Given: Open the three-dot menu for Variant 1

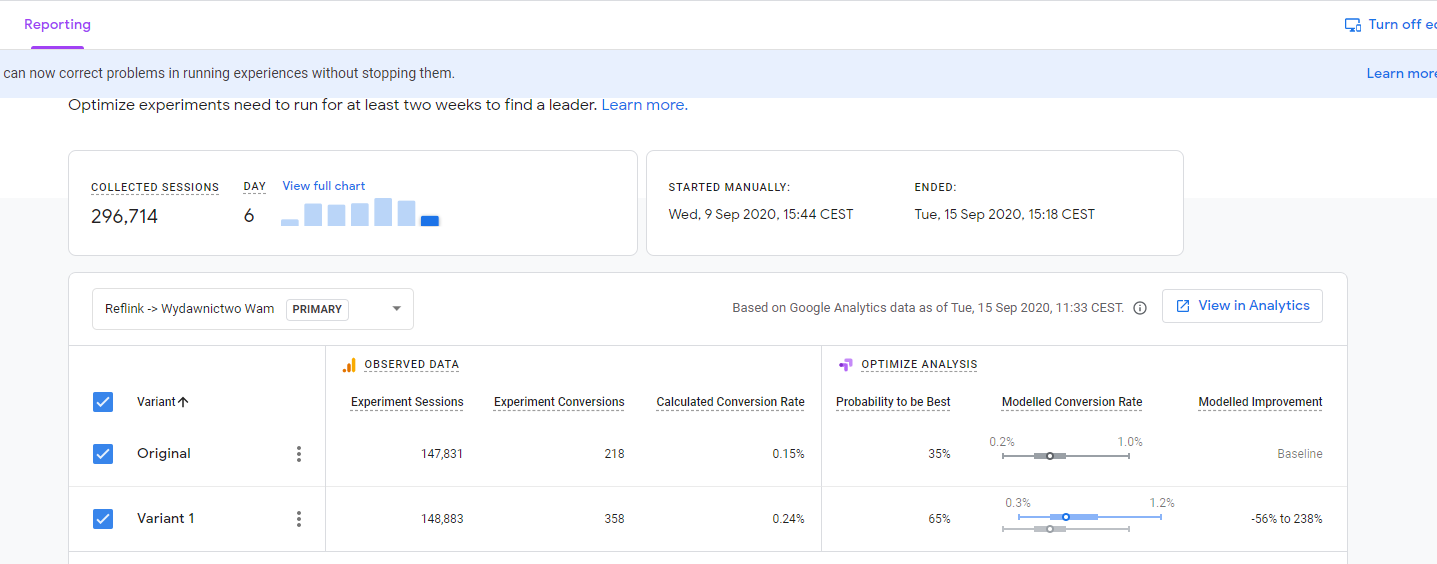Looking at the screenshot, I should pos(298,519).
